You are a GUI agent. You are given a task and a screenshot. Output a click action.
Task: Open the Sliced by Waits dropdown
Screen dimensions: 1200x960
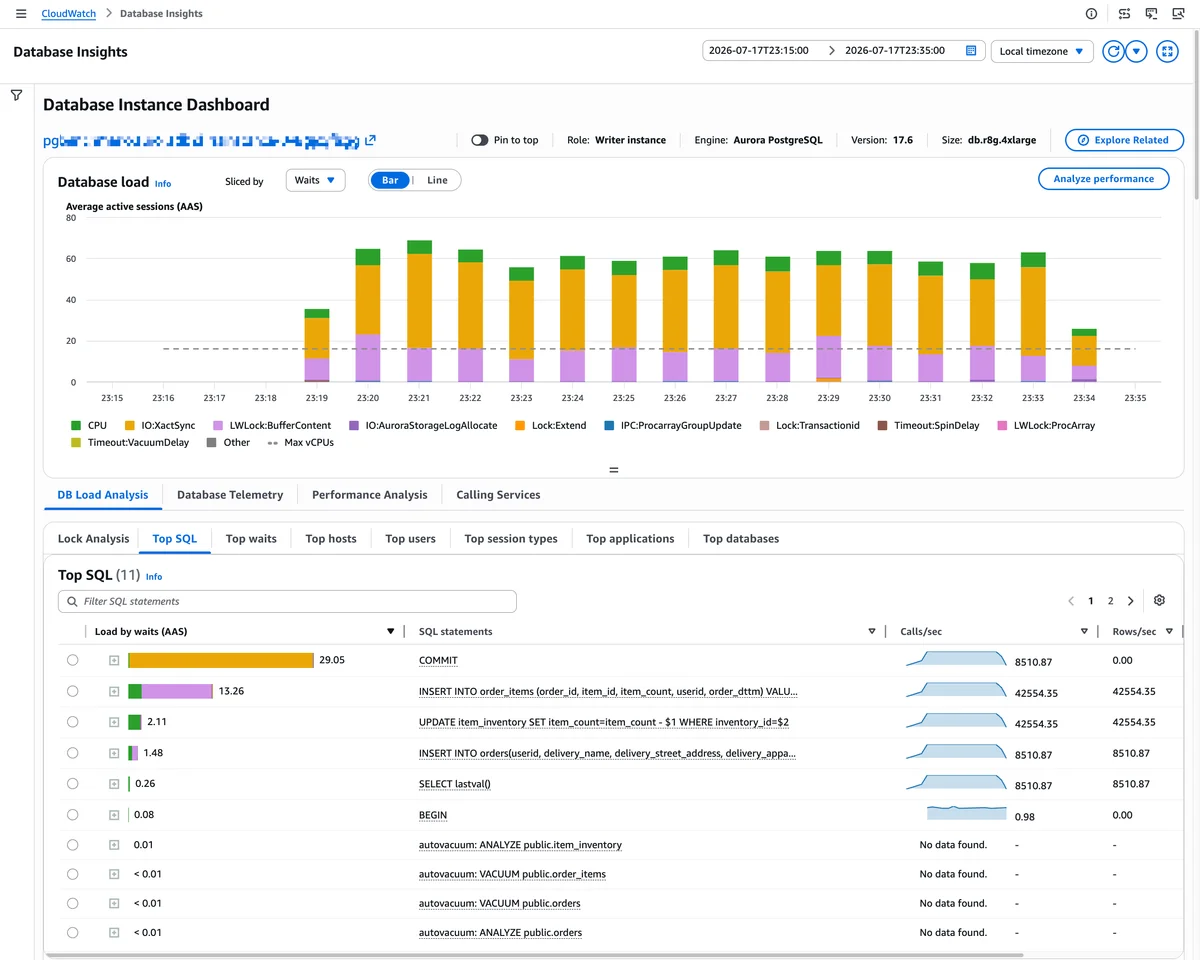(x=315, y=180)
